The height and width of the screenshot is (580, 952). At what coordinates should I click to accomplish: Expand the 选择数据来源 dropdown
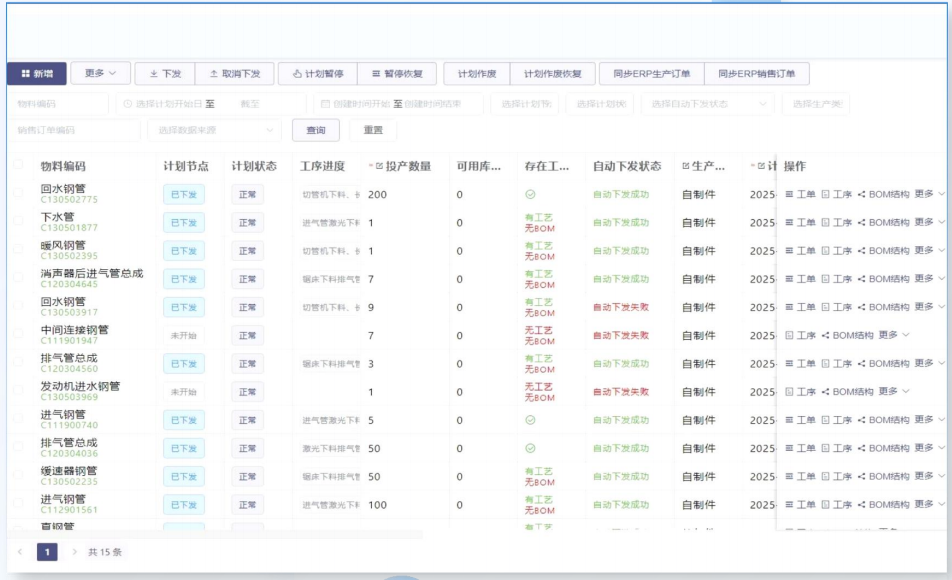[x=213, y=130]
